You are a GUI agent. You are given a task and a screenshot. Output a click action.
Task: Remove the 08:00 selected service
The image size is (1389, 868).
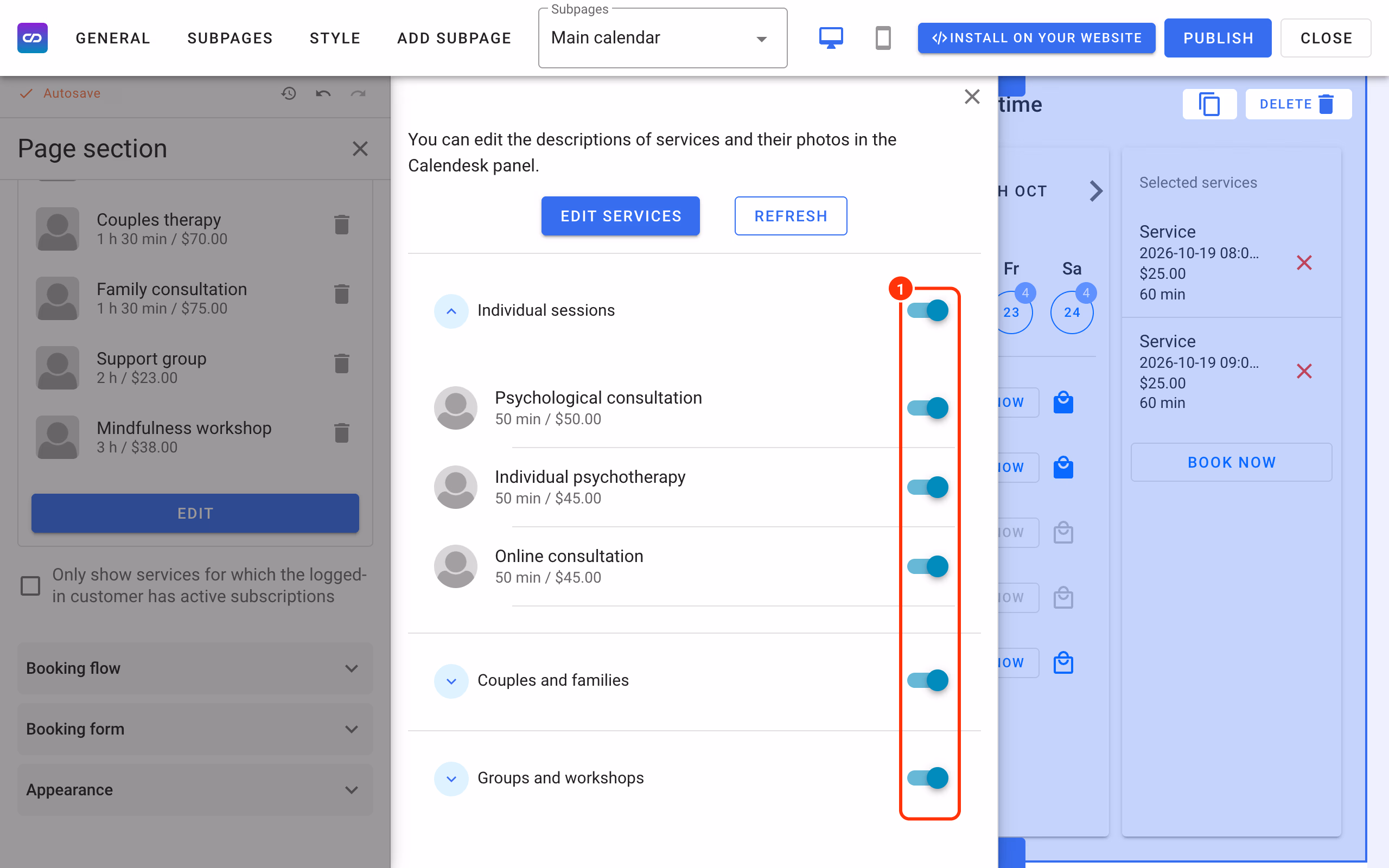click(x=1304, y=263)
